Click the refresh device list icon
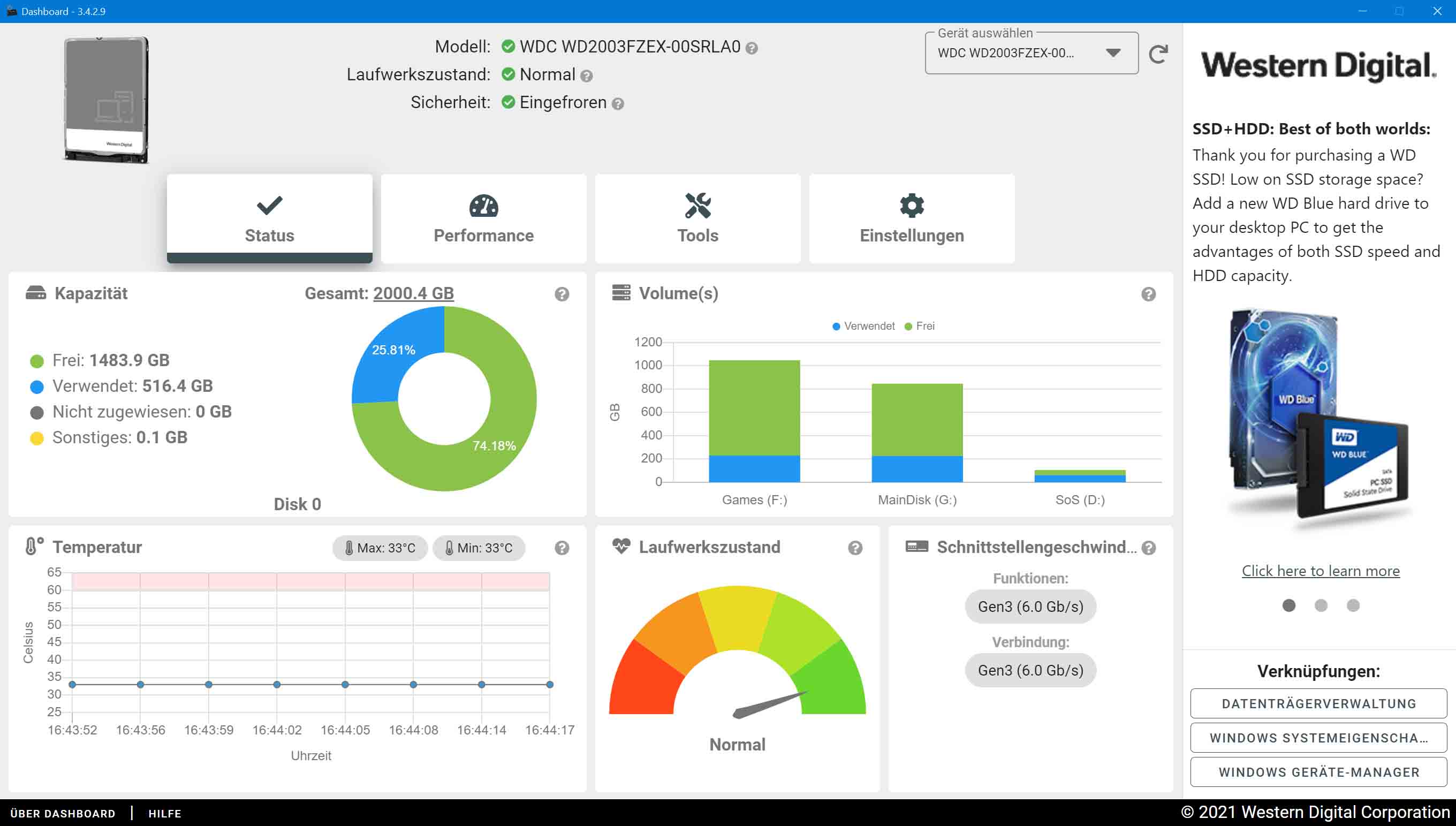The image size is (1456, 826). (1158, 54)
